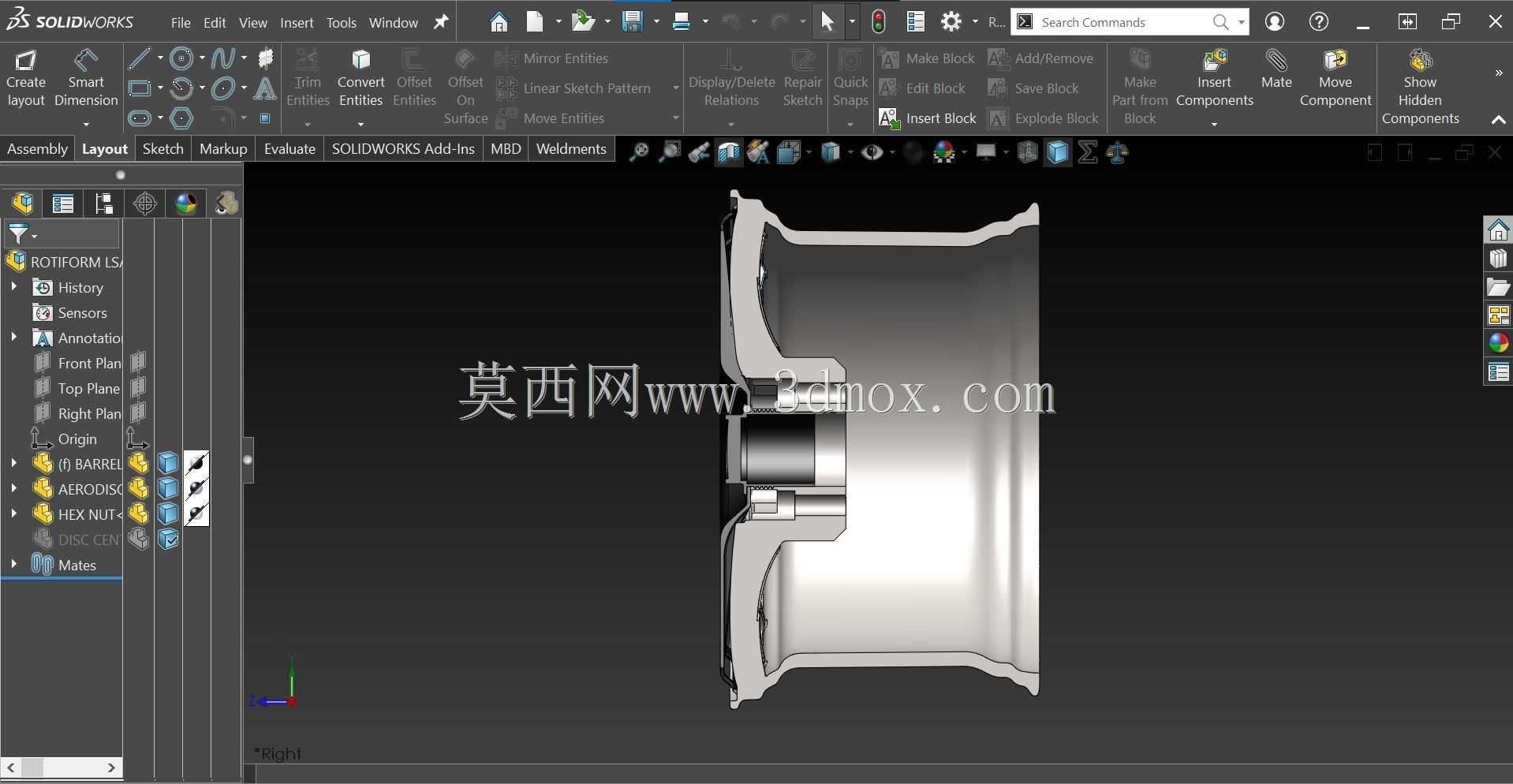This screenshot has width=1513, height=784.
Task: Toggle hide/show for BARREL component
Action: 139,464
